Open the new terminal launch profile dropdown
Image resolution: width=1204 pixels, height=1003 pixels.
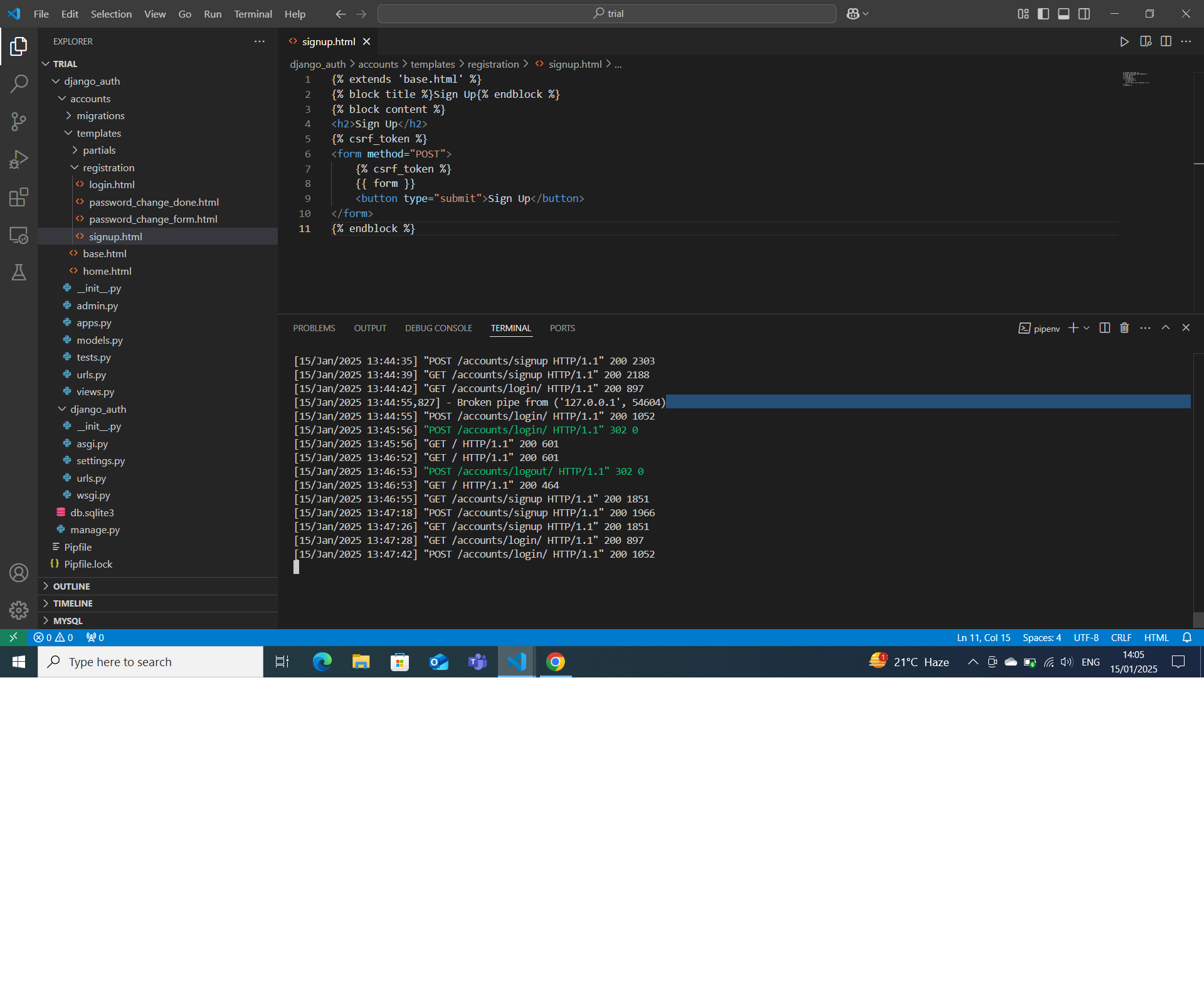(x=1087, y=328)
